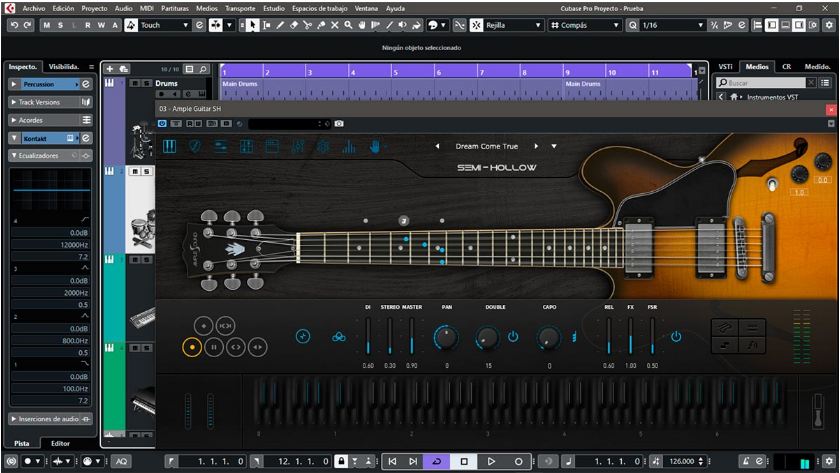Undo the last action in toolbar
Image resolution: width=840 pixels, height=473 pixels.
(14, 25)
